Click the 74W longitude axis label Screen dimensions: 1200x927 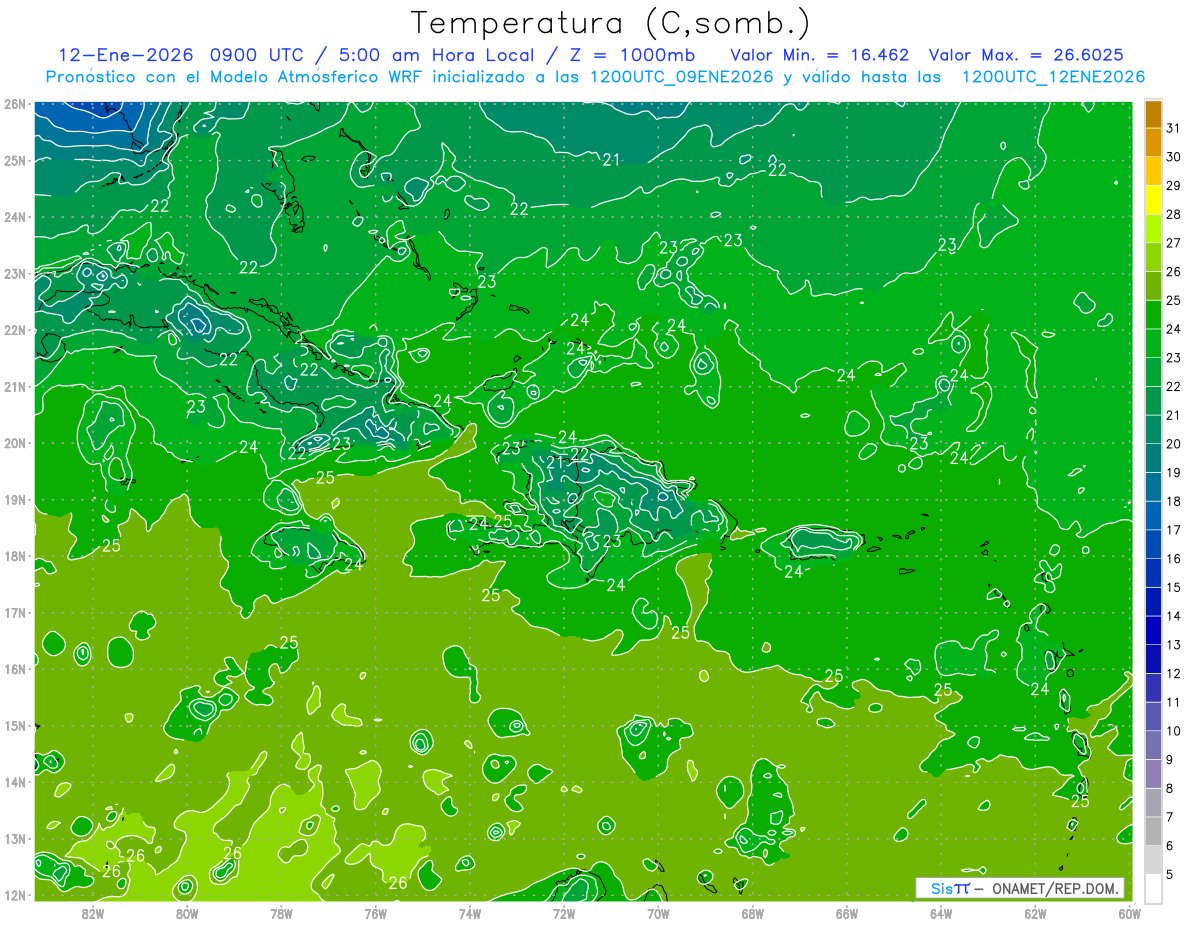[x=470, y=913]
